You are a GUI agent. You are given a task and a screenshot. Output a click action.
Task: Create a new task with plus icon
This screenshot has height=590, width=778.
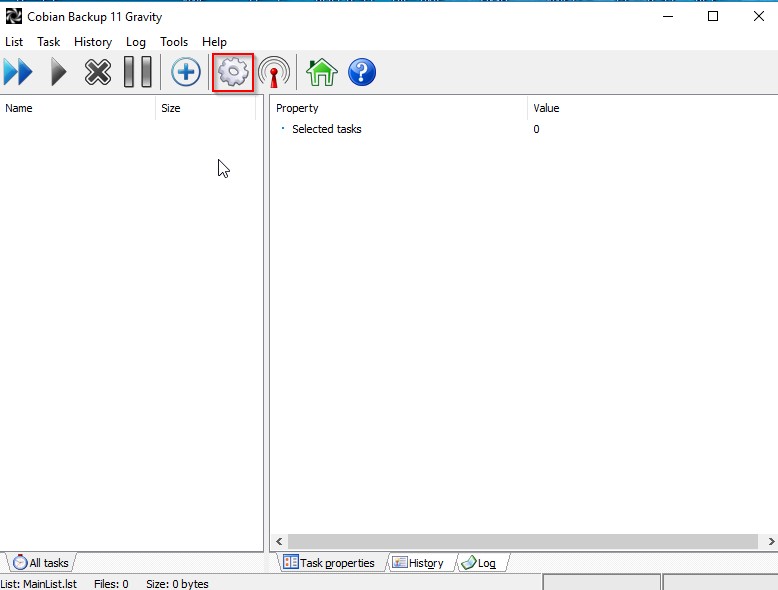click(x=185, y=73)
